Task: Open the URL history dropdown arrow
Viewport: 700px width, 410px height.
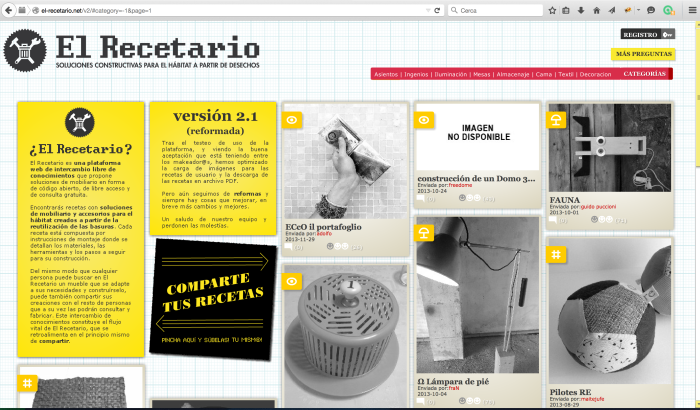Action: [x=428, y=10]
